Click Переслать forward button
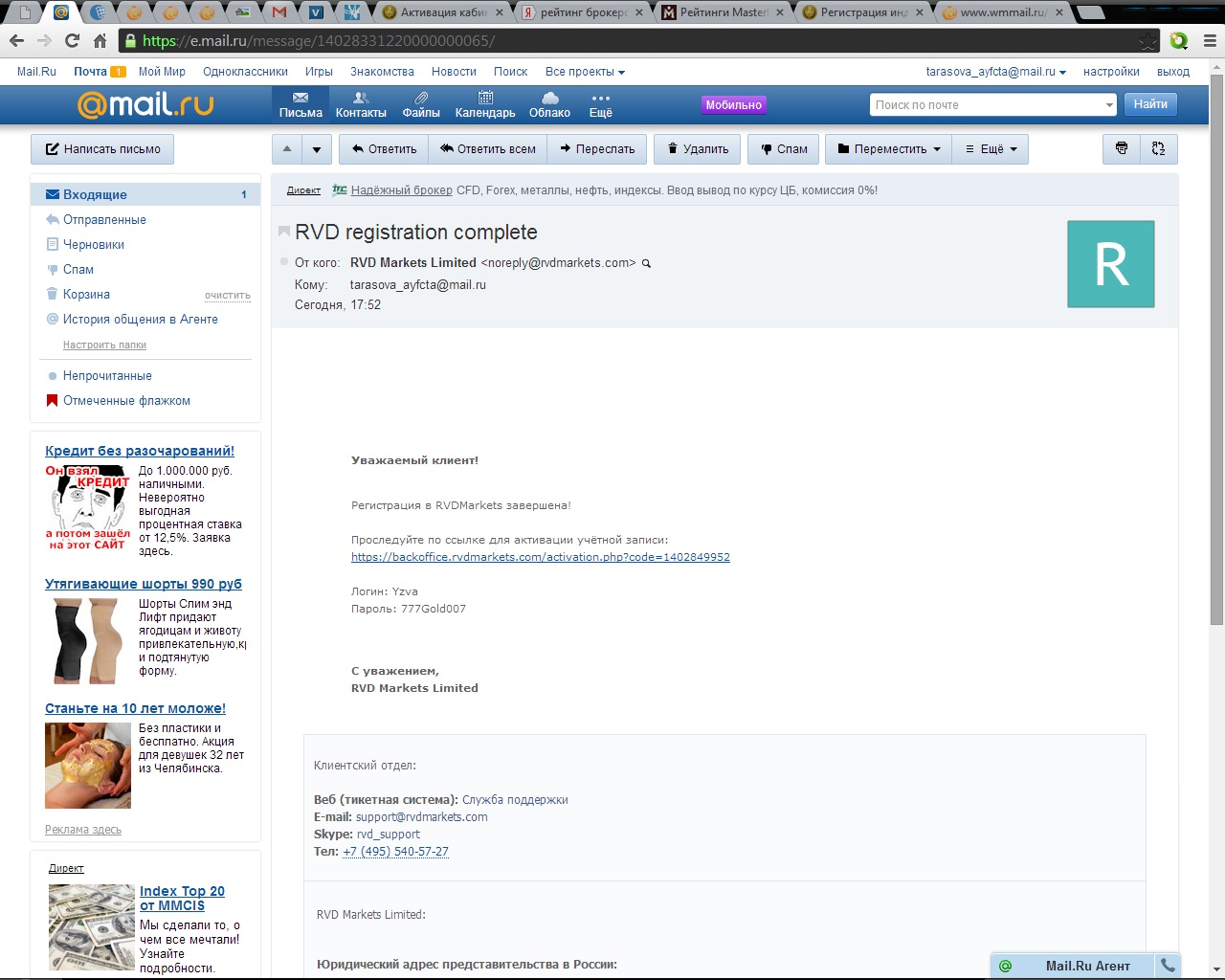Image resolution: width=1225 pixels, height=980 pixels. point(597,148)
